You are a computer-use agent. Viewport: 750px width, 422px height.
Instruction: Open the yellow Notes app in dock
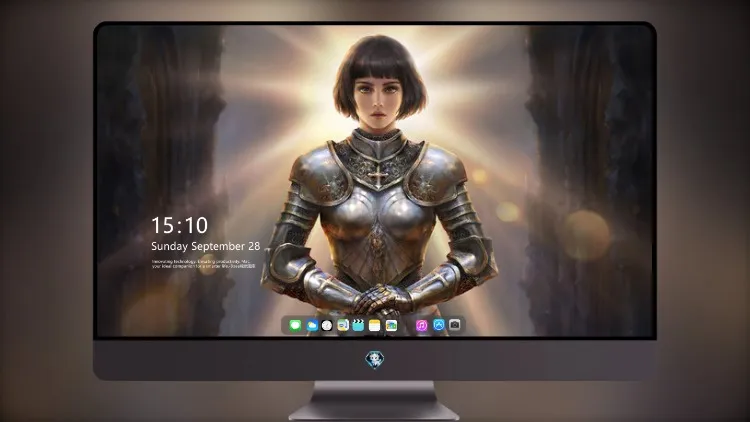tap(375, 325)
